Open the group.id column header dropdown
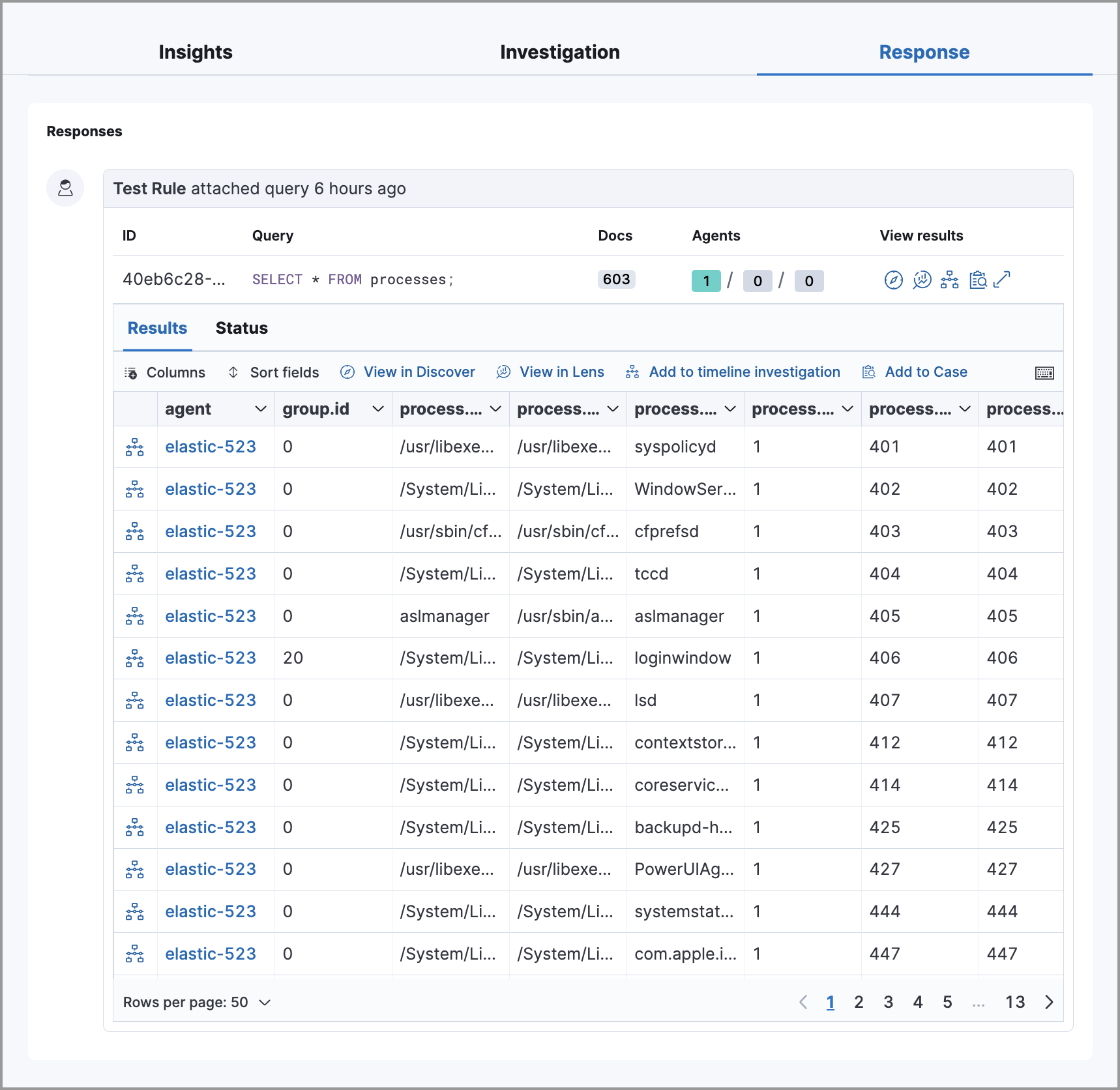Screen dimensions: 1120x1090 click(x=378, y=409)
